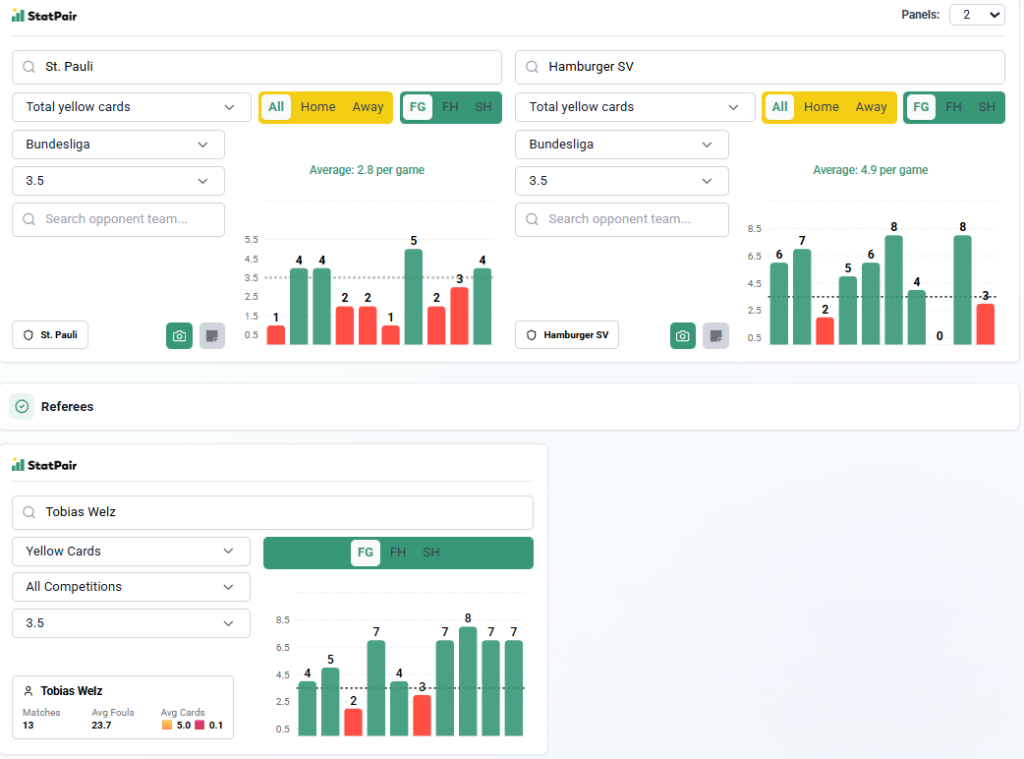The height and width of the screenshot is (759, 1024).
Task: Click the St. Pauli team chip button
Action: [50, 335]
